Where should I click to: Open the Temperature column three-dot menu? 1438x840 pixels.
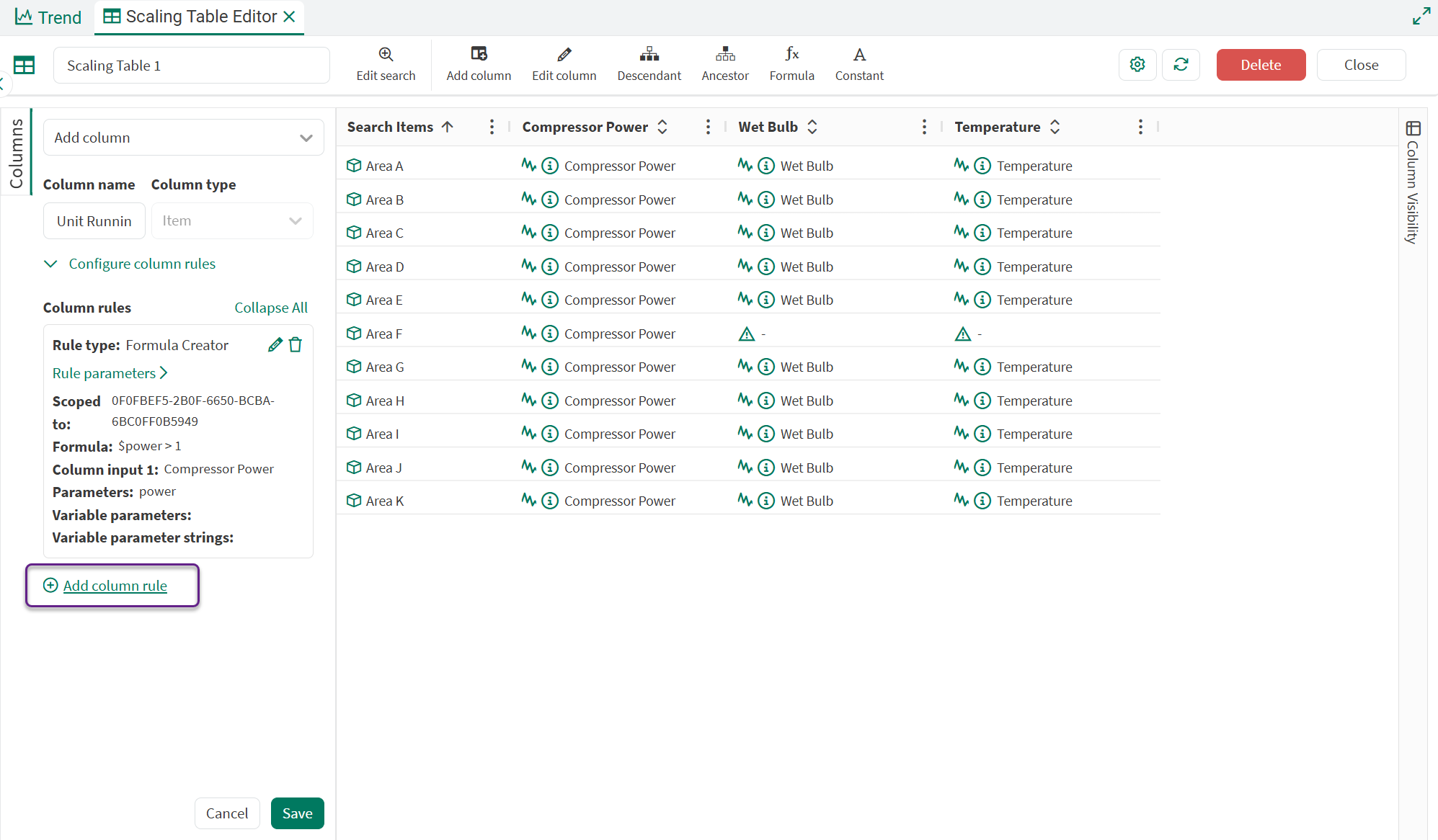point(1140,127)
